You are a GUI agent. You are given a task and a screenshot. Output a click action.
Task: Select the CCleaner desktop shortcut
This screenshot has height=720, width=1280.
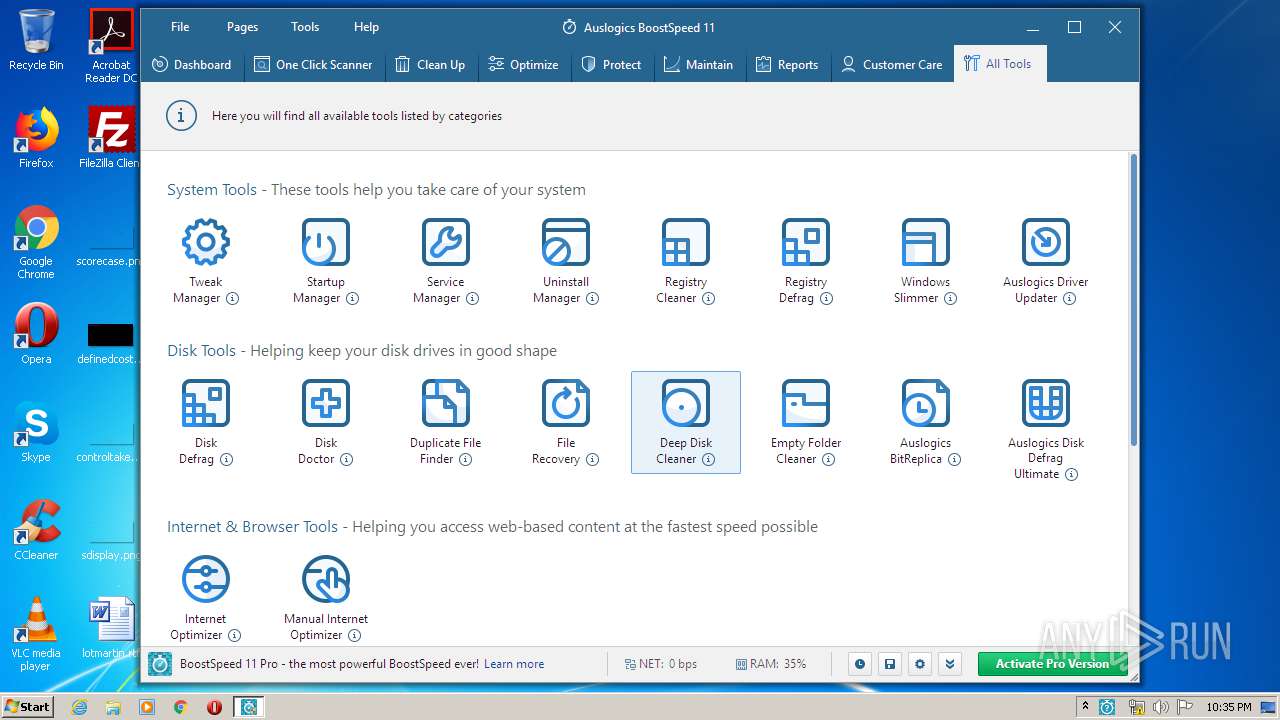(x=36, y=530)
